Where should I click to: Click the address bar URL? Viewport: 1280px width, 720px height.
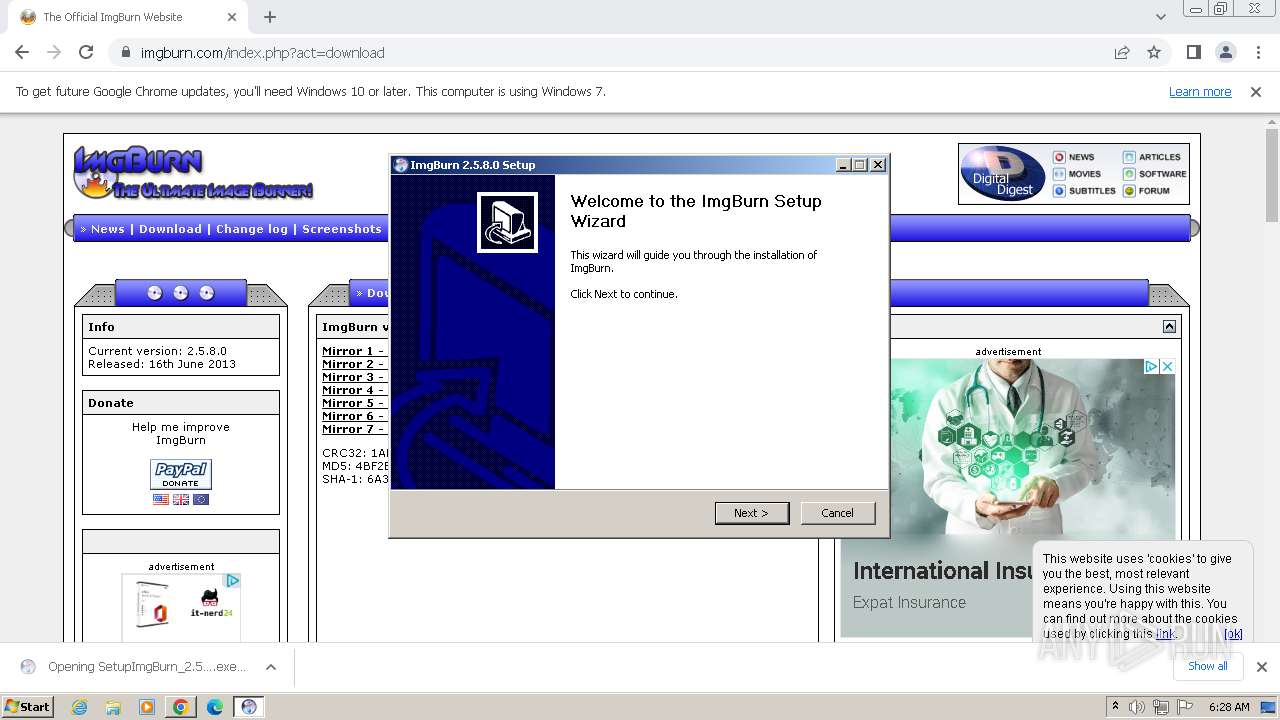coord(263,53)
